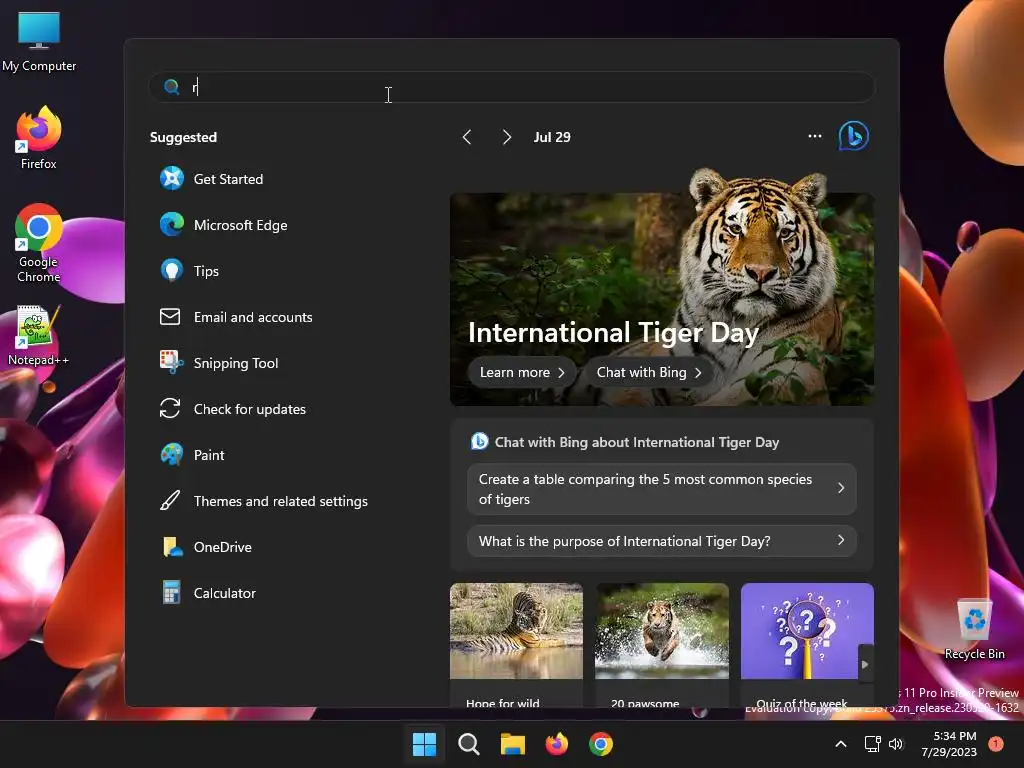Select 'What is the purpose' suggestion
Image resolution: width=1024 pixels, height=768 pixels.
[x=662, y=541]
